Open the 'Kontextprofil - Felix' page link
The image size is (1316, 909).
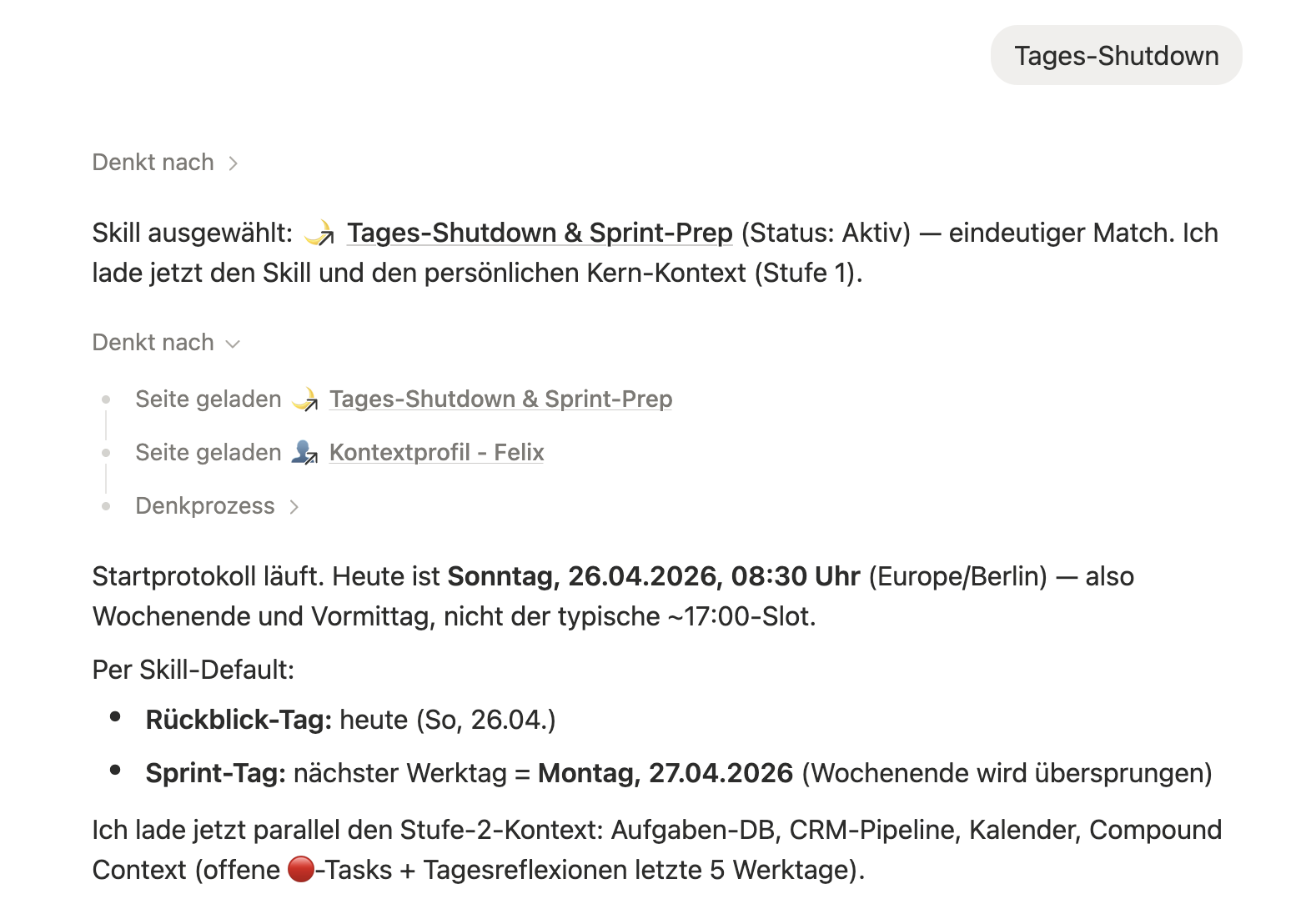point(436,453)
